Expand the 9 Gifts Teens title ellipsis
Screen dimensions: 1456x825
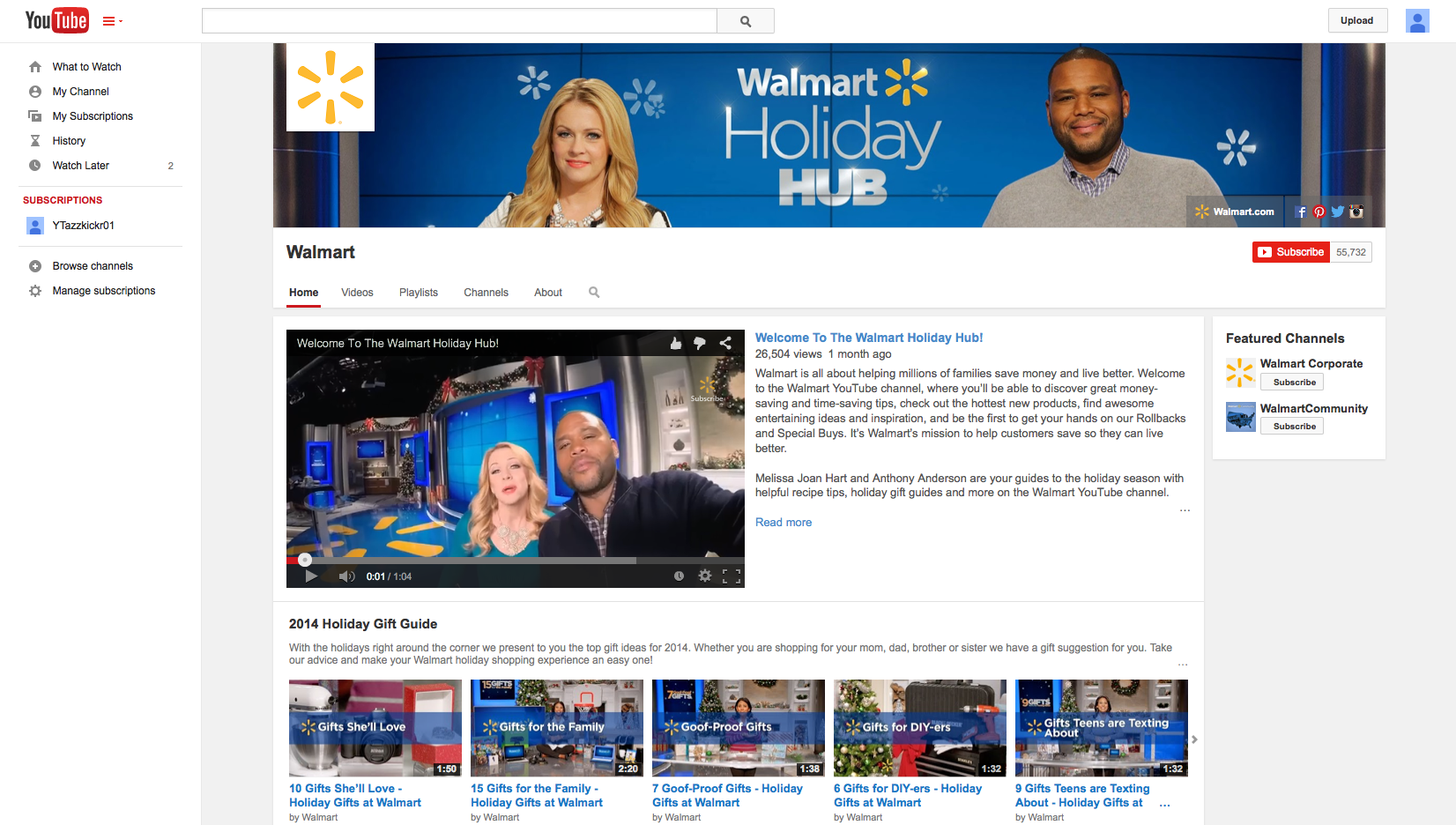[x=1164, y=804]
